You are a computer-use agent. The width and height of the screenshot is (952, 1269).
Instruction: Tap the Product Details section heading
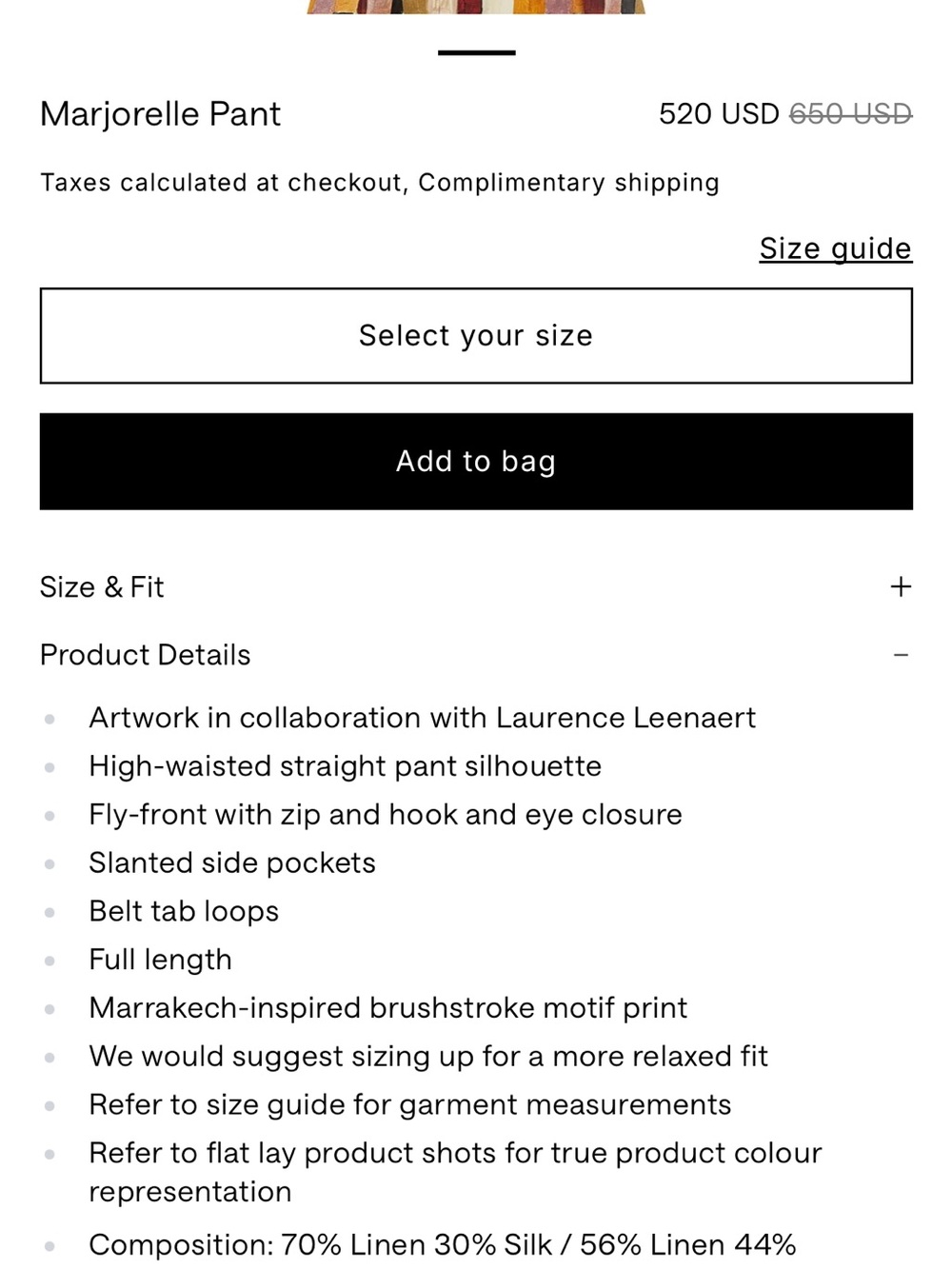(x=146, y=655)
